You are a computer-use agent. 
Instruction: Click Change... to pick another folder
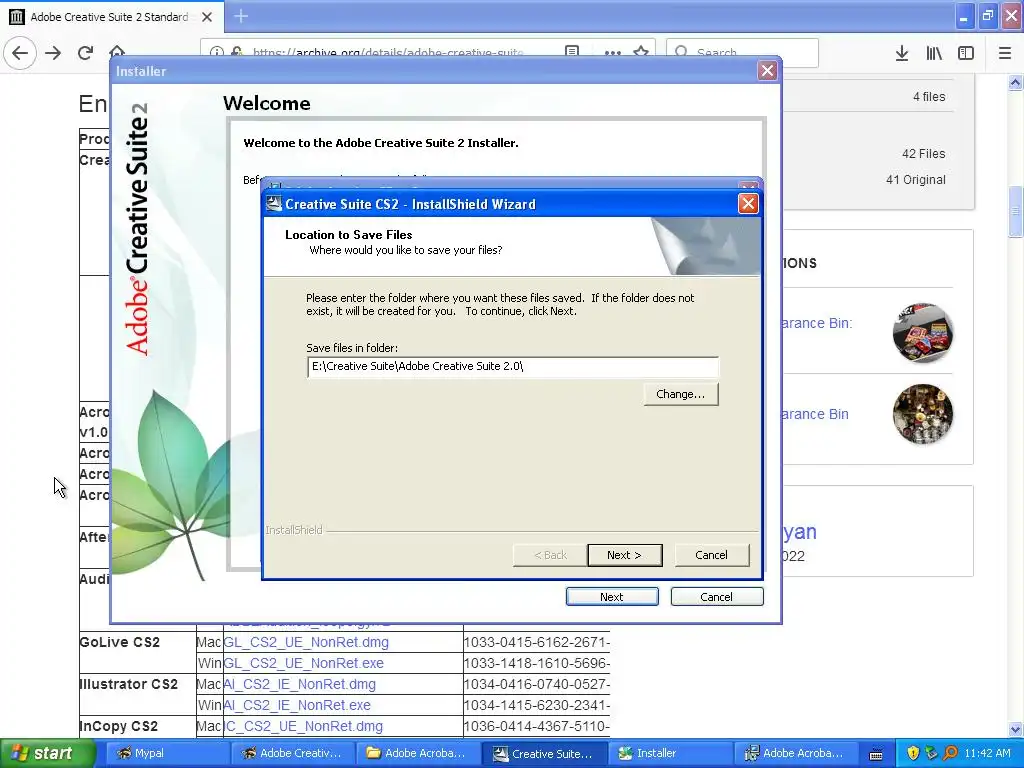680,394
